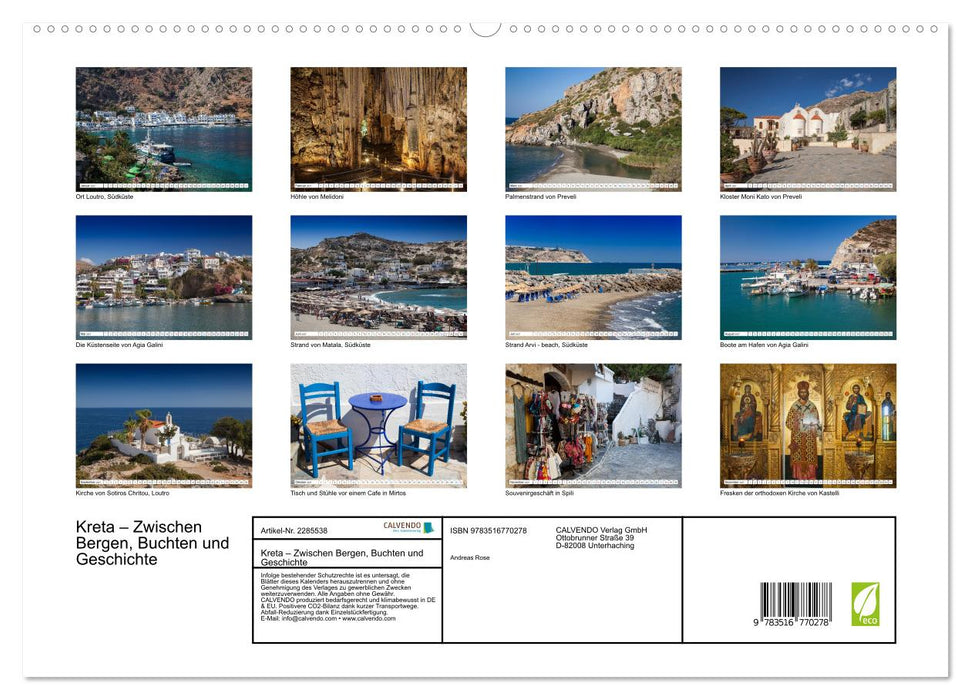Screen dimensions: 971x700
Task: Click the caption 'Höhle von Melidoni'
Action: (x=316, y=197)
